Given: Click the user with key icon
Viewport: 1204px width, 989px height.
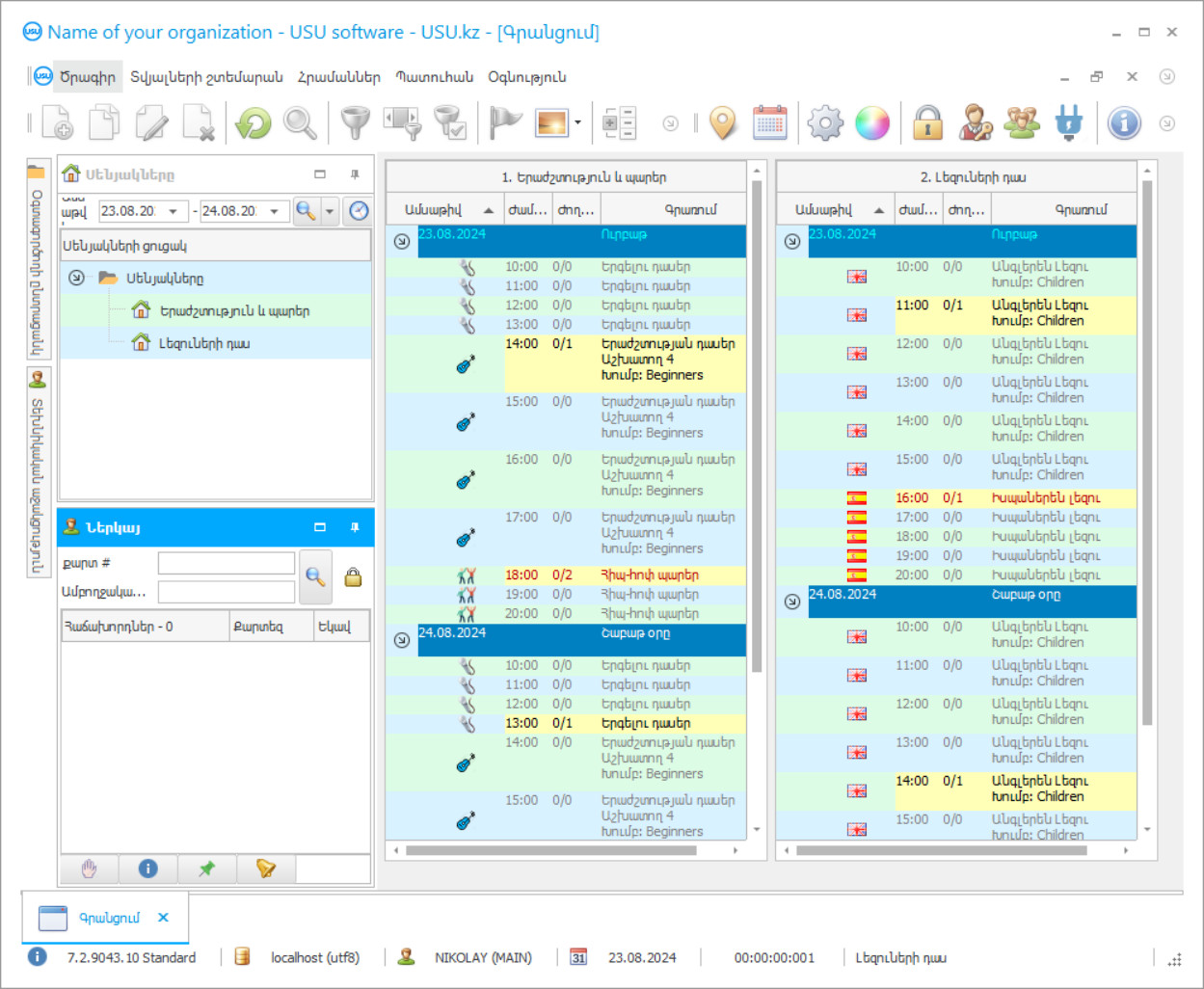Looking at the screenshot, I should coord(975,122).
